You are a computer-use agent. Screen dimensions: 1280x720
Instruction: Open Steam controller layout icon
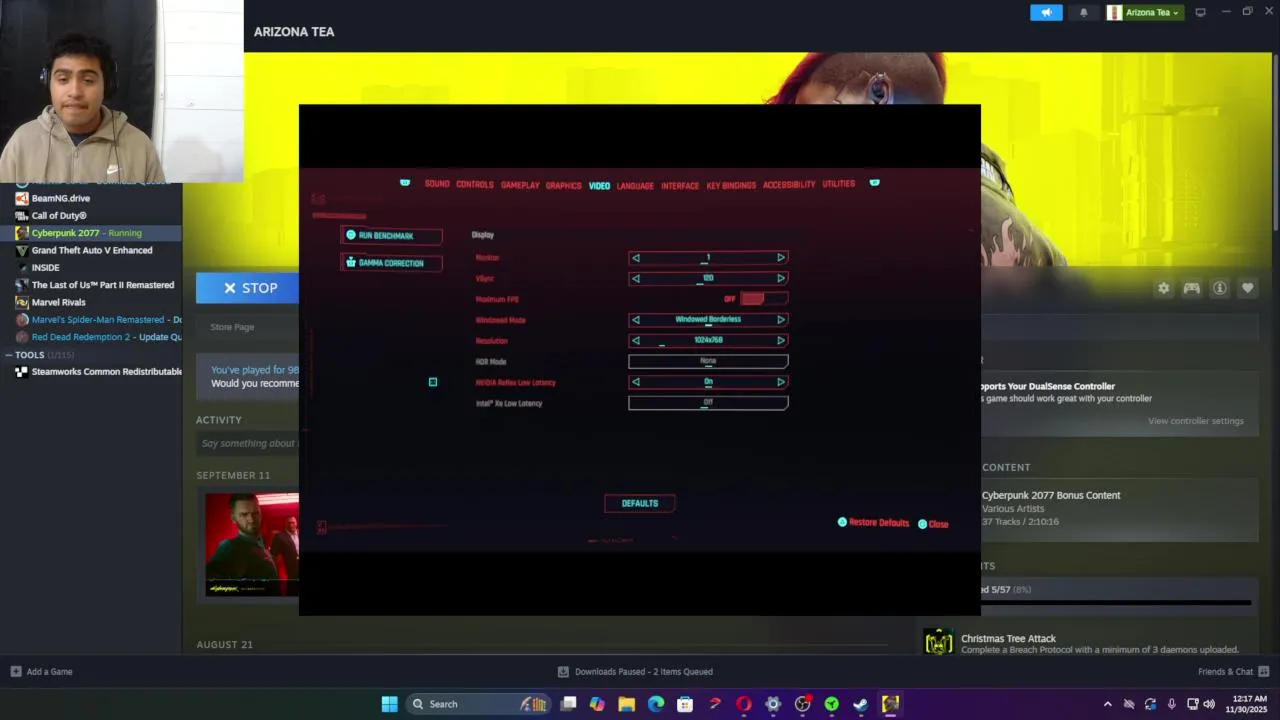tap(1191, 288)
